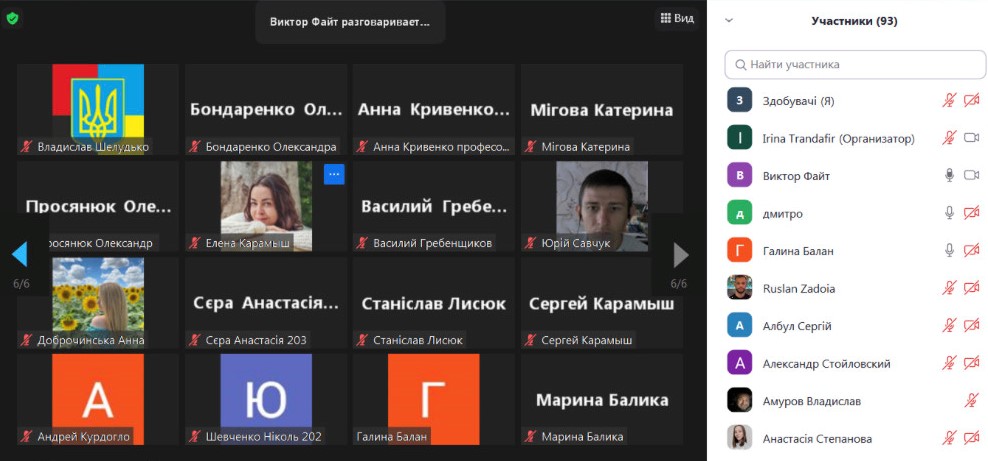Screen dimensions: 988x461
Task: Select Галина Балан in the participants list
Action: pos(797,251)
